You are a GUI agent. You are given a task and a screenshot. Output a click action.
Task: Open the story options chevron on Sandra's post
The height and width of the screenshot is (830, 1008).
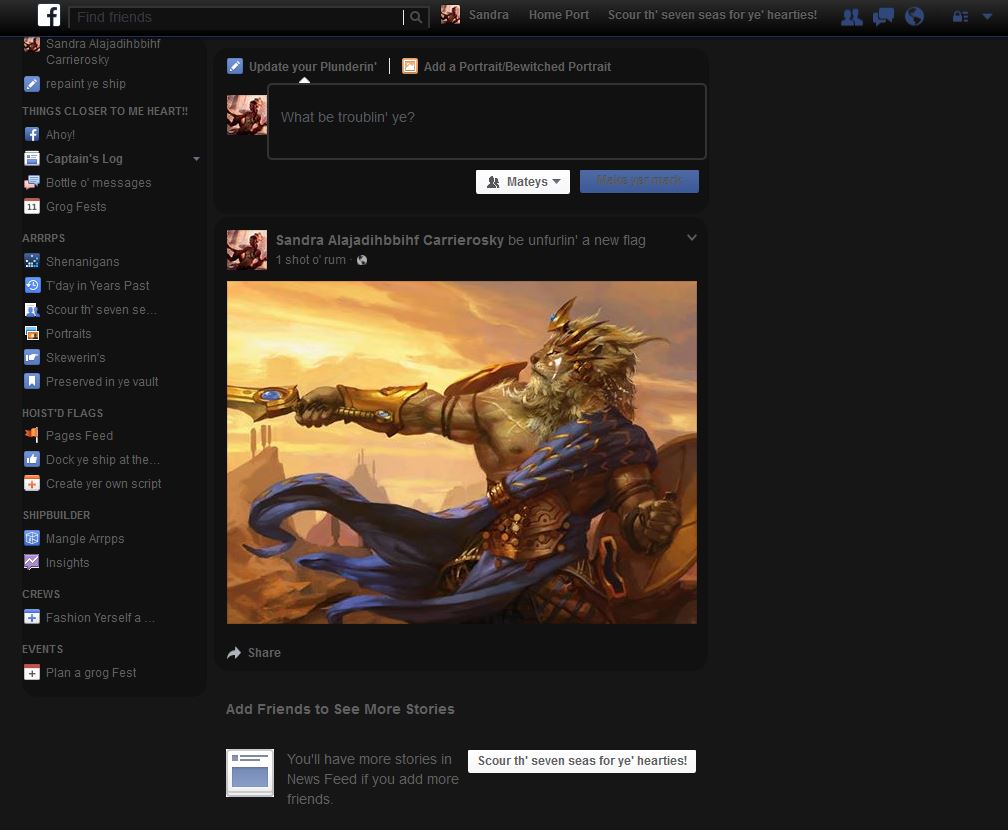coord(691,237)
